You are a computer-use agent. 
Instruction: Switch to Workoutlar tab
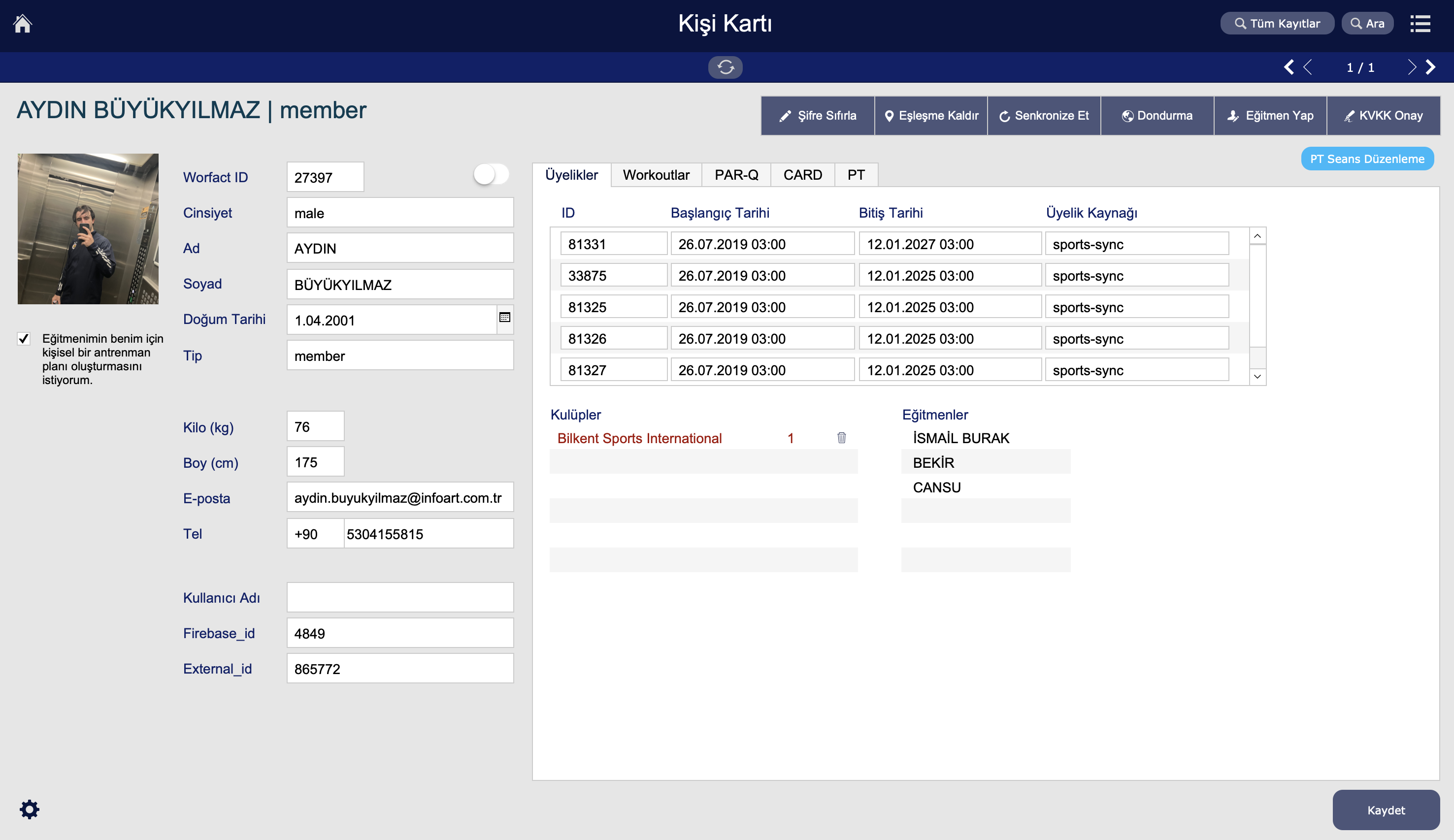point(656,175)
